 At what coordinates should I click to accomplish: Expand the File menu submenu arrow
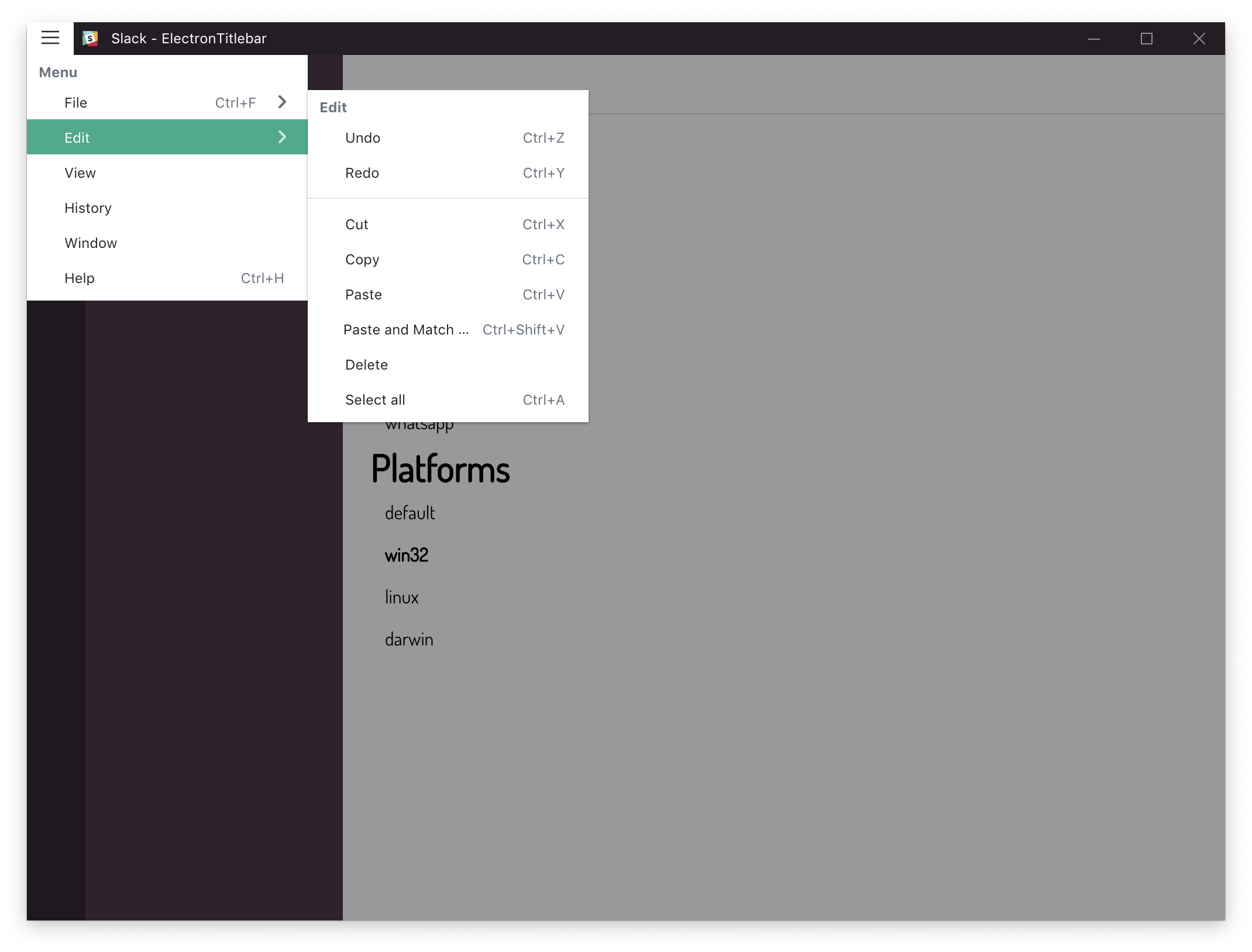pos(283,102)
